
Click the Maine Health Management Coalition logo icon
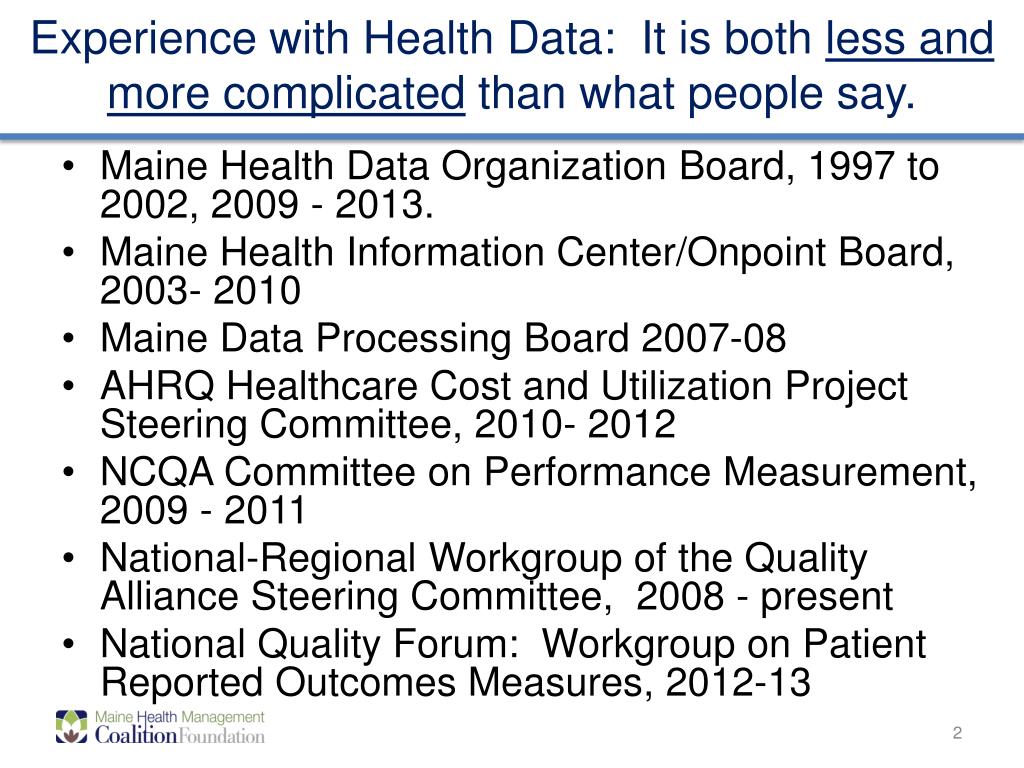pyautogui.click(x=71, y=727)
